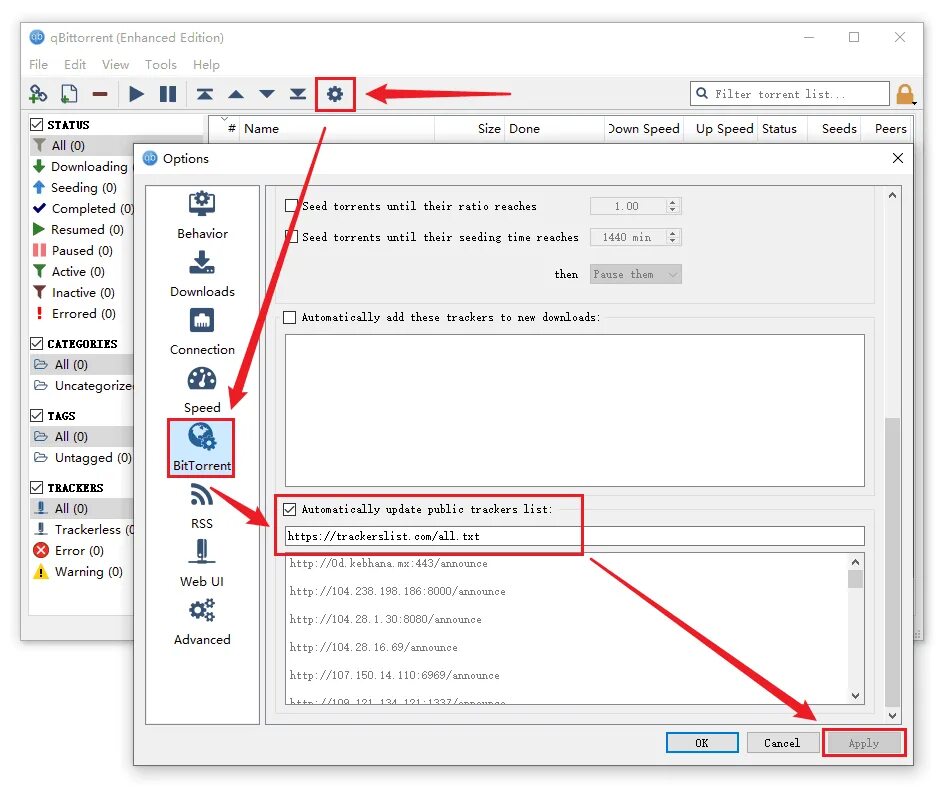This screenshot has width=944, height=789.
Task: Toggle the TRACKERS section checkbox
Action: (x=37, y=487)
